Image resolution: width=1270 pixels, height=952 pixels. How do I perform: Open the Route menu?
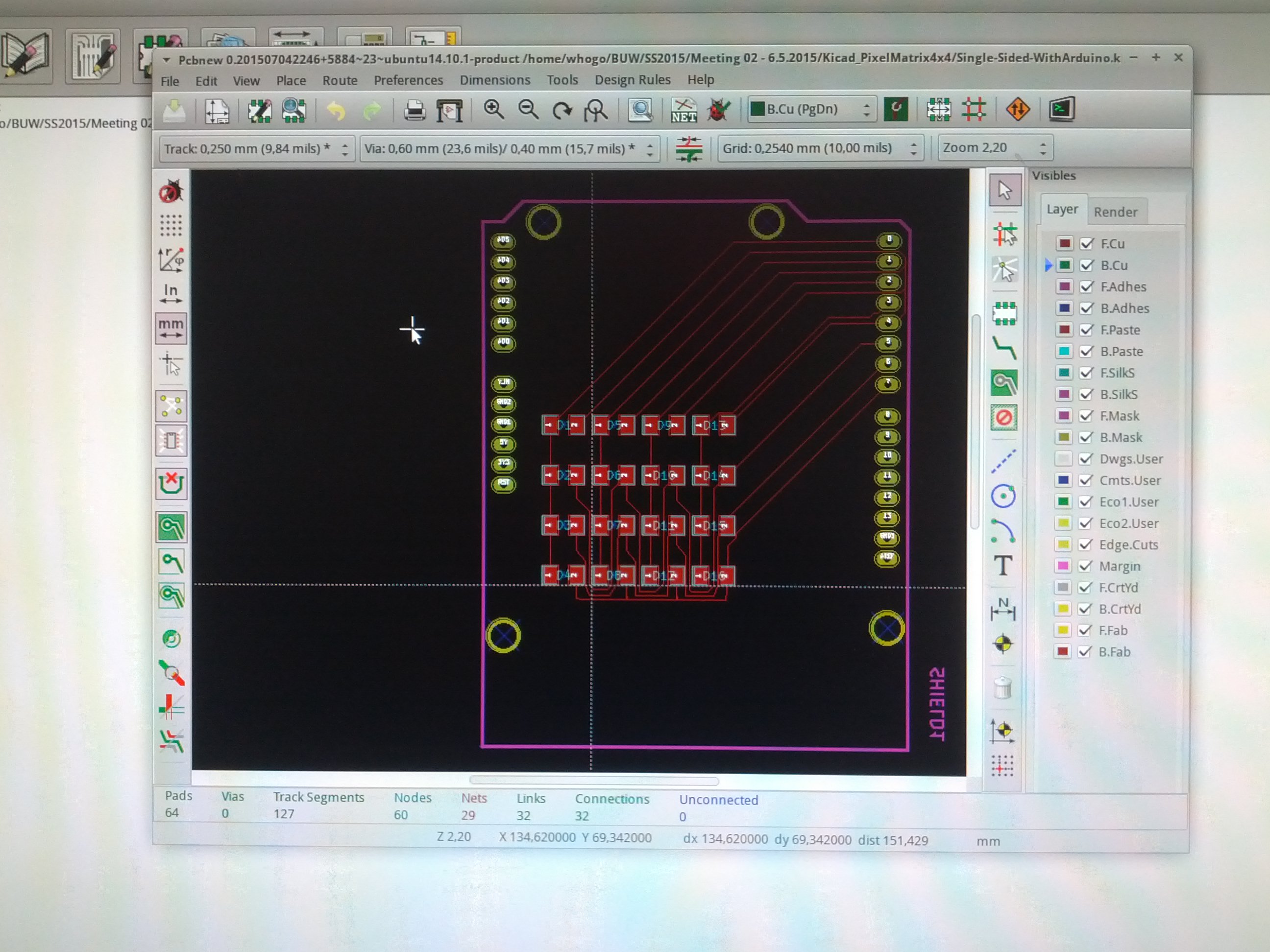pos(340,80)
